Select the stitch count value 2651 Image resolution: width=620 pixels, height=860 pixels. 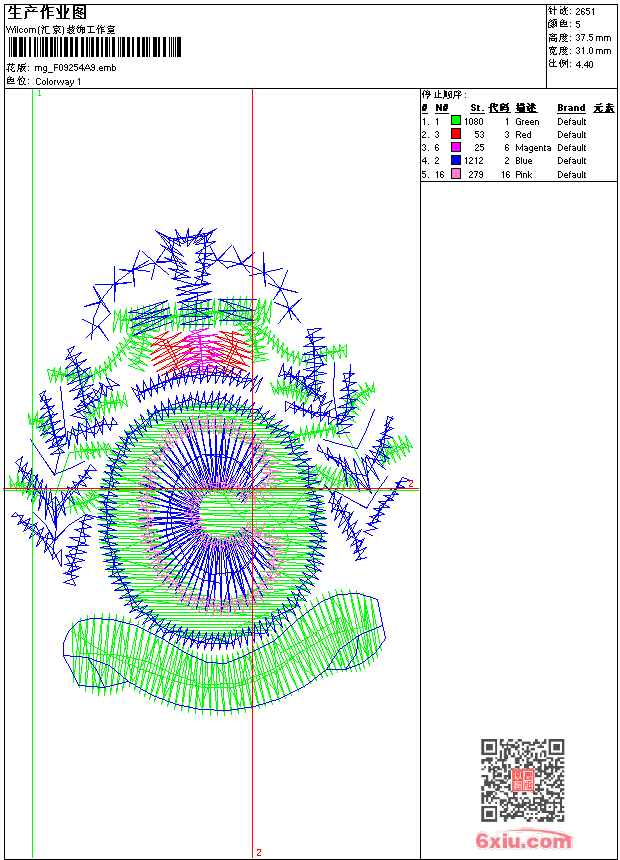585,12
